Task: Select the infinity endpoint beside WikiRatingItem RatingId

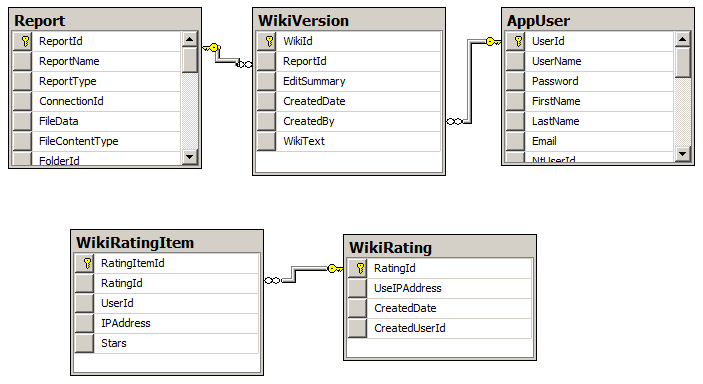Action: point(273,280)
